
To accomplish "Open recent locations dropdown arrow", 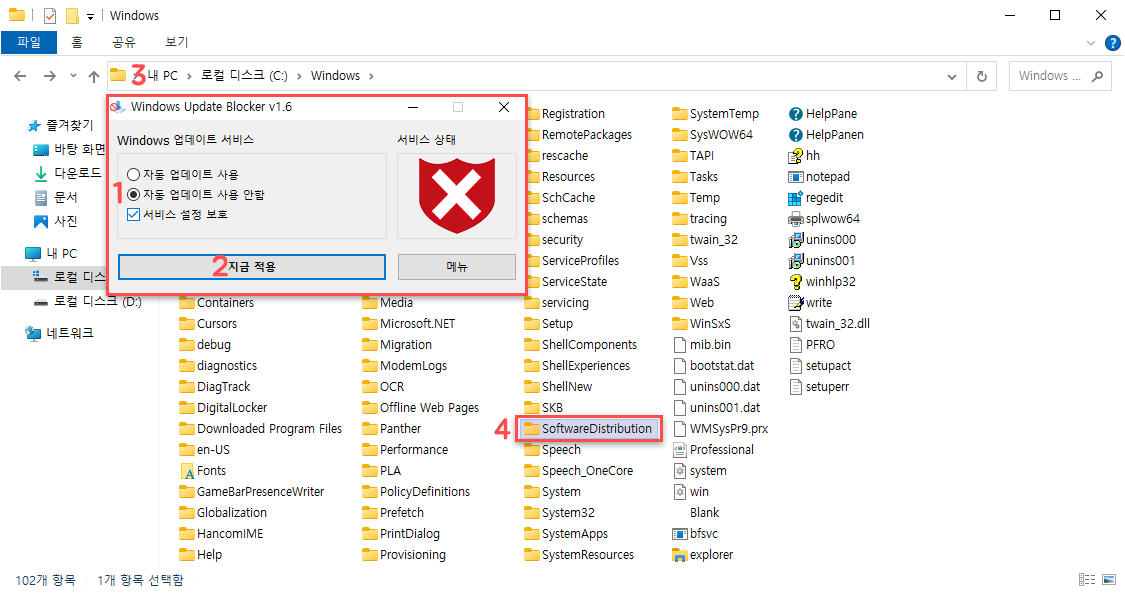I will (73, 76).
